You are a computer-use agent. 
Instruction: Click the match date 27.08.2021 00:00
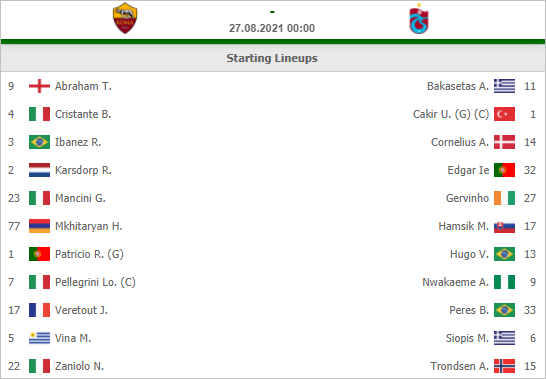[x=272, y=28]
